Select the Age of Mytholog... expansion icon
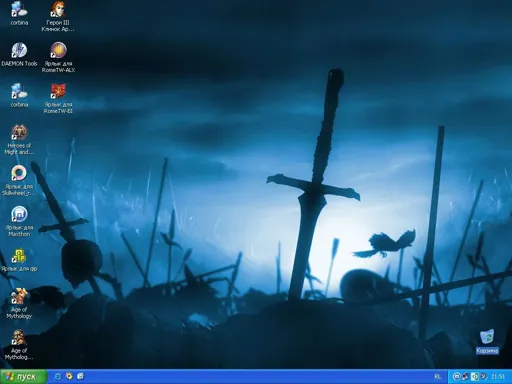 19,344
